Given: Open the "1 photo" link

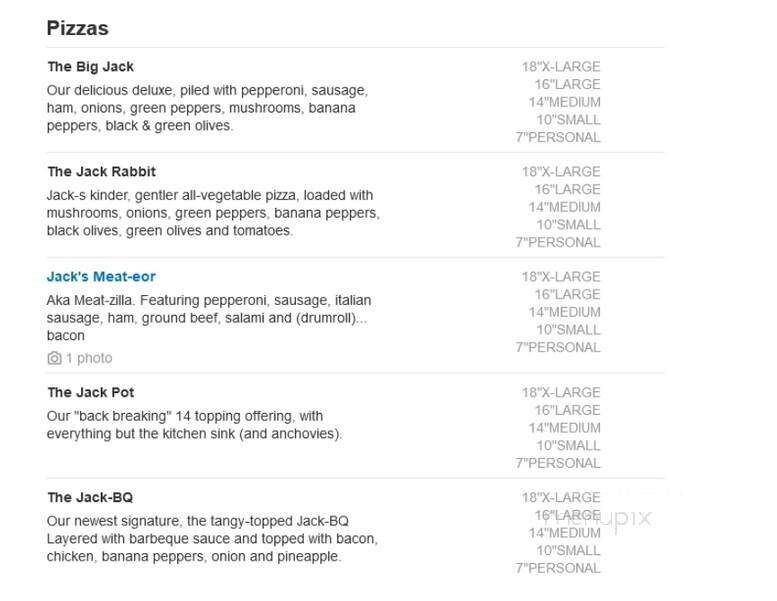Looking at the screenshot, I should click(x=88, y=358).
